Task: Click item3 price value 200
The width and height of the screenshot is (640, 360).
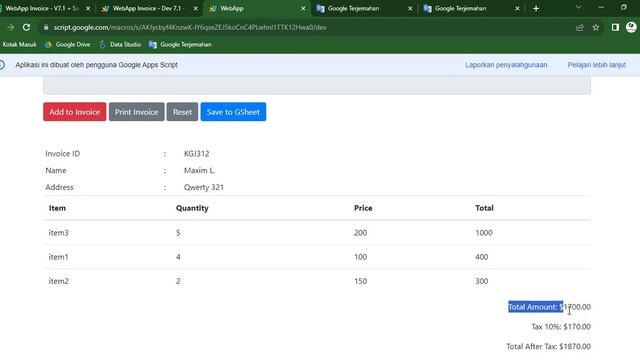Action: (360, 233)
